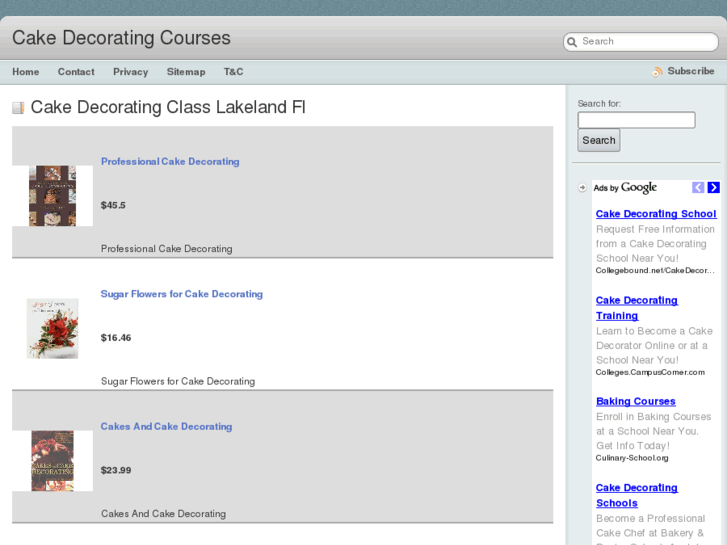Click the Culinary-School.org ad URL
727x545 pixels.
[632, 458]
